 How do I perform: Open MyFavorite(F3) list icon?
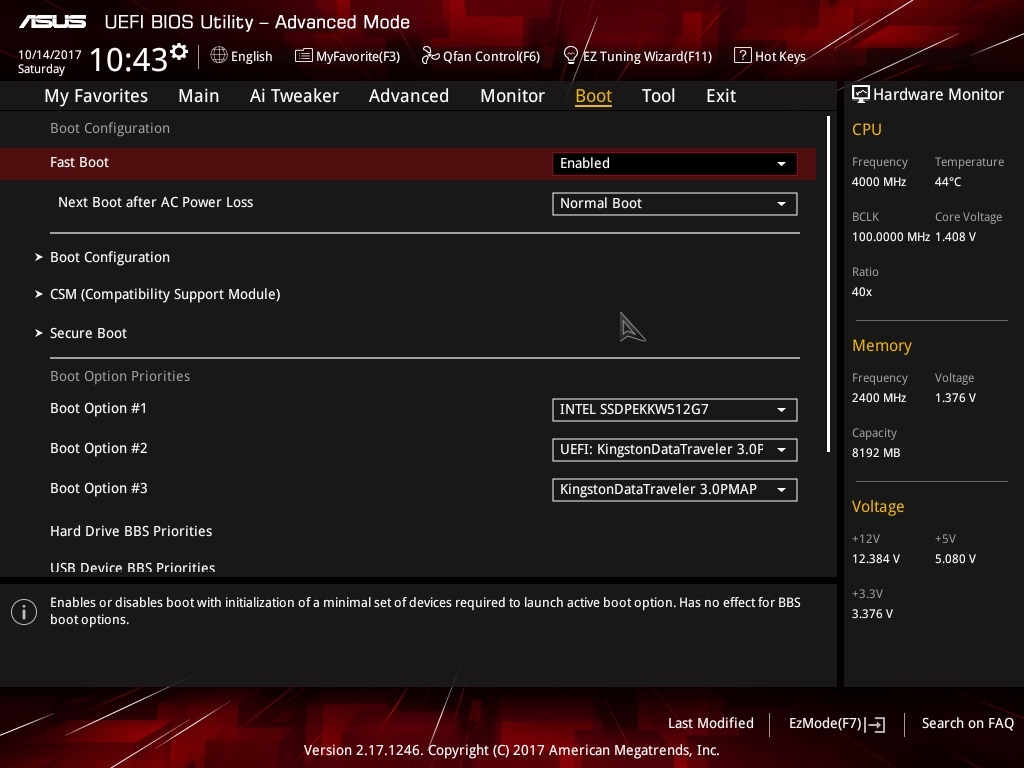coord(304,56)
